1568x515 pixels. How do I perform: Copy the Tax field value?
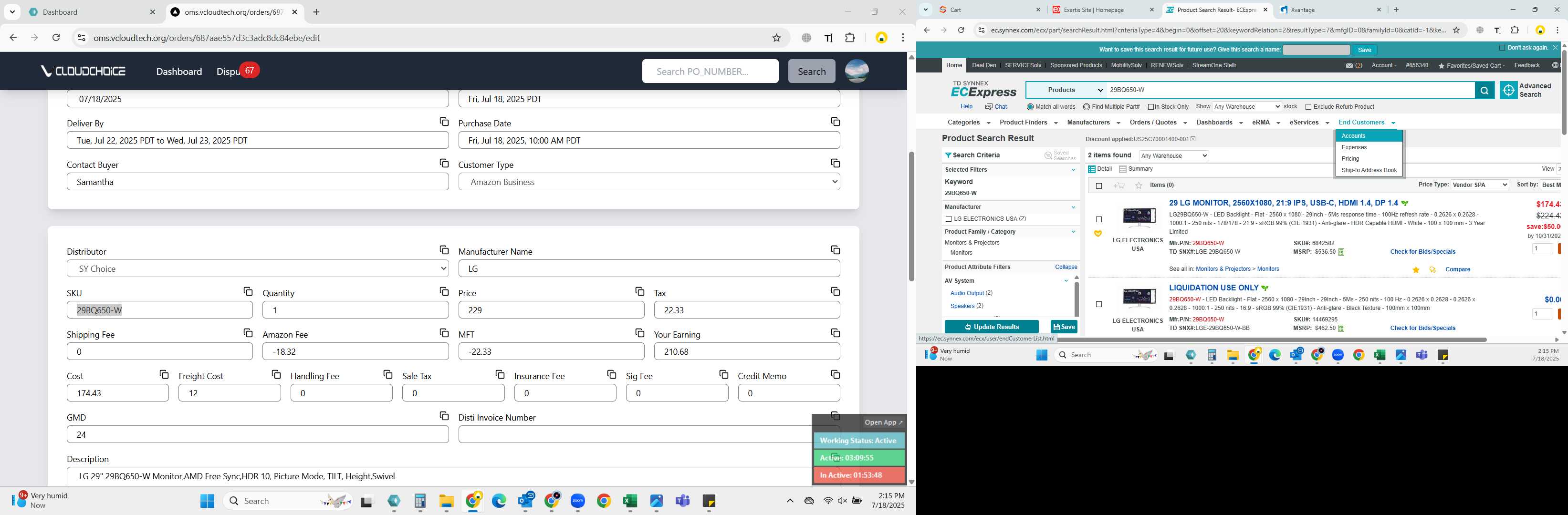click(x=835, y=292)
